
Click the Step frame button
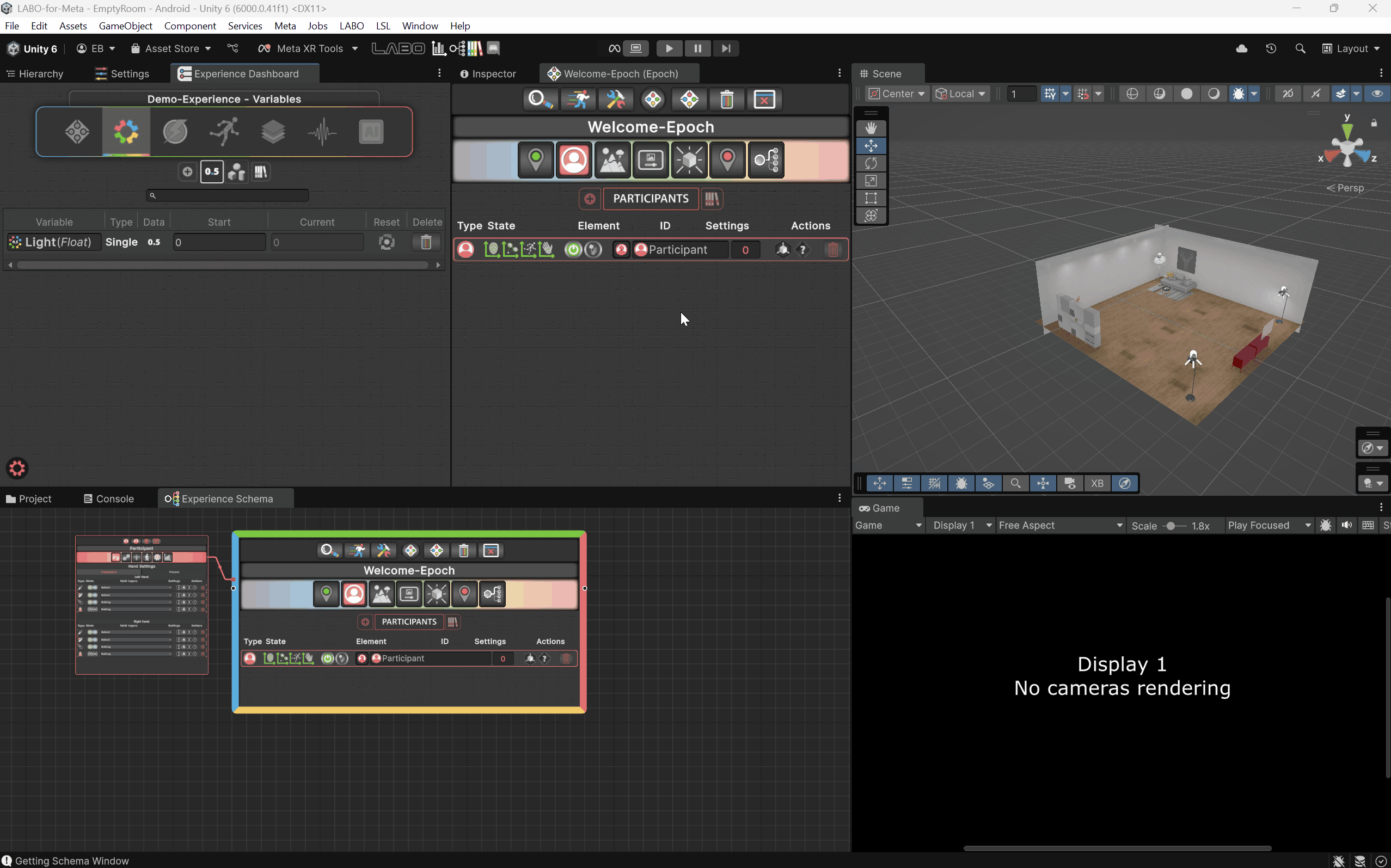726,49
